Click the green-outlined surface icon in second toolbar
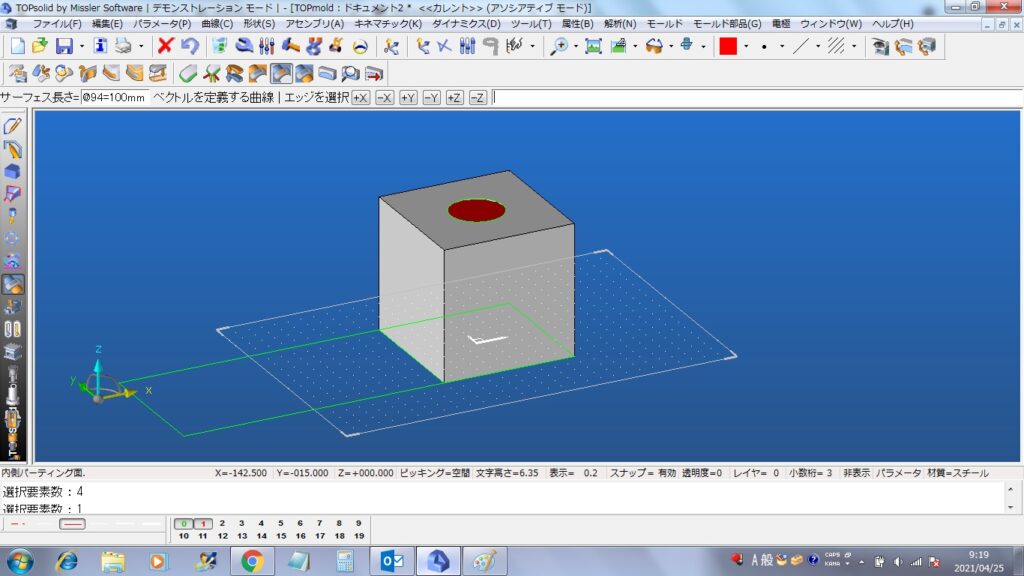Screen dimensions: 1024x576 tap(188, 73)
